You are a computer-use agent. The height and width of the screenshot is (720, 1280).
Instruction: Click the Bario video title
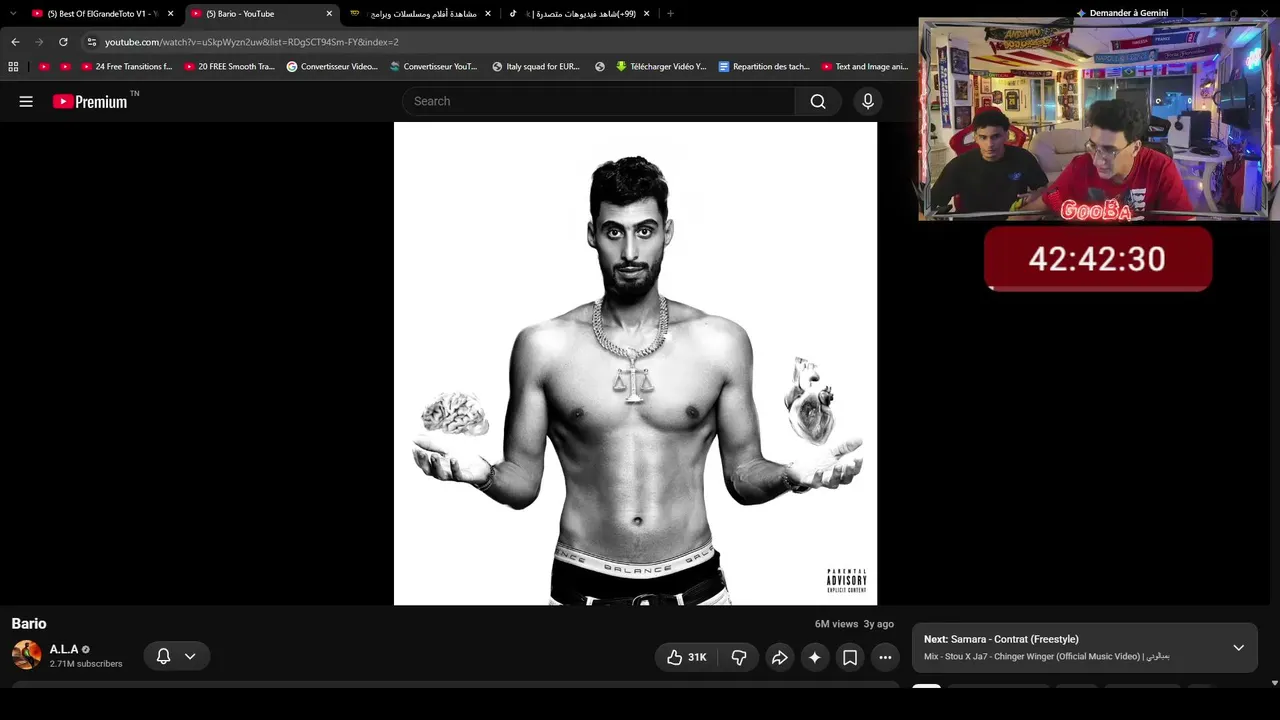pyautogui.click(x=29, y=624)
